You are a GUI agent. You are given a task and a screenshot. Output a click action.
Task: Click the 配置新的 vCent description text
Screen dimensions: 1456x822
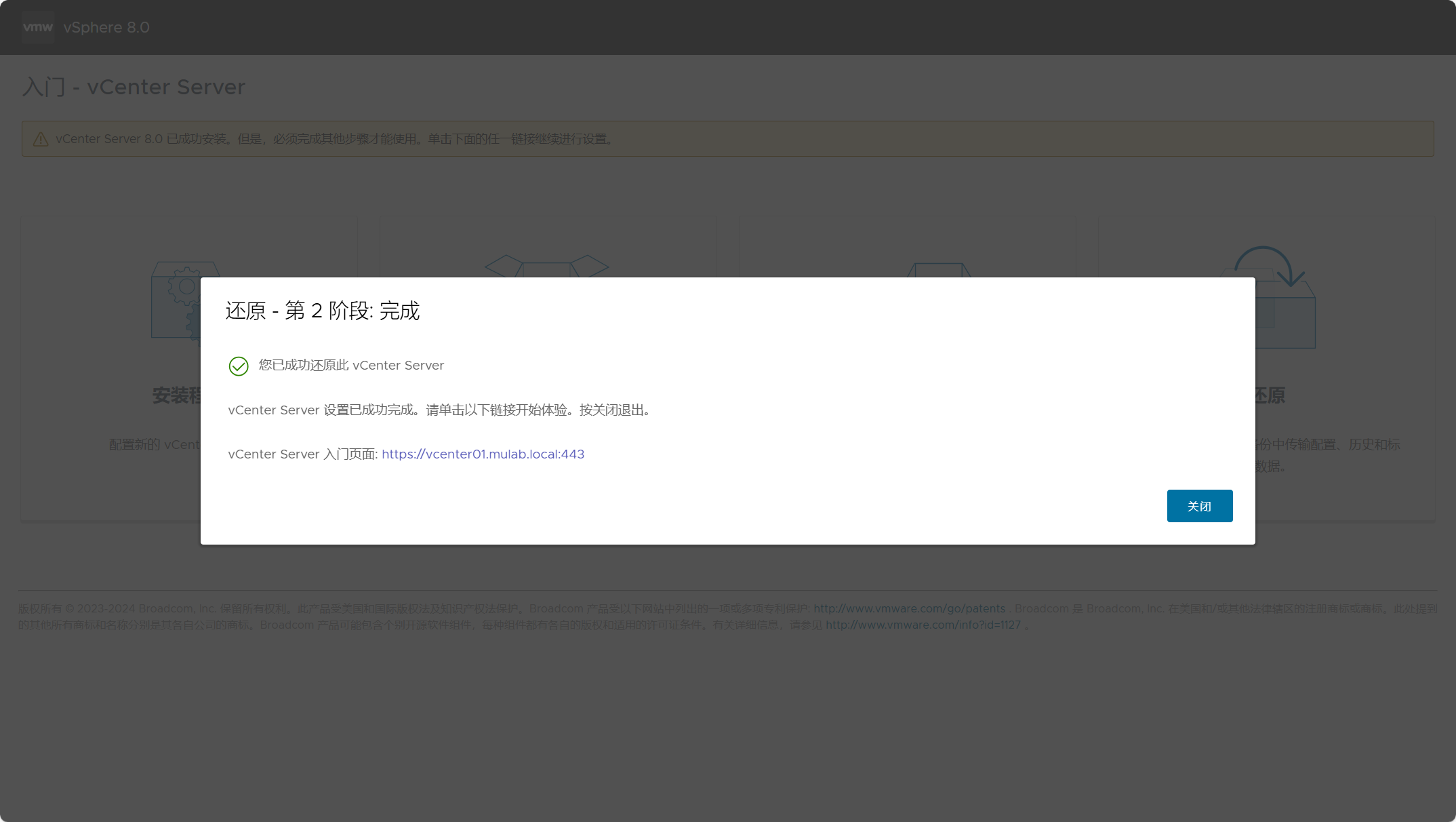pyautogui.click(x=155, y=445)
